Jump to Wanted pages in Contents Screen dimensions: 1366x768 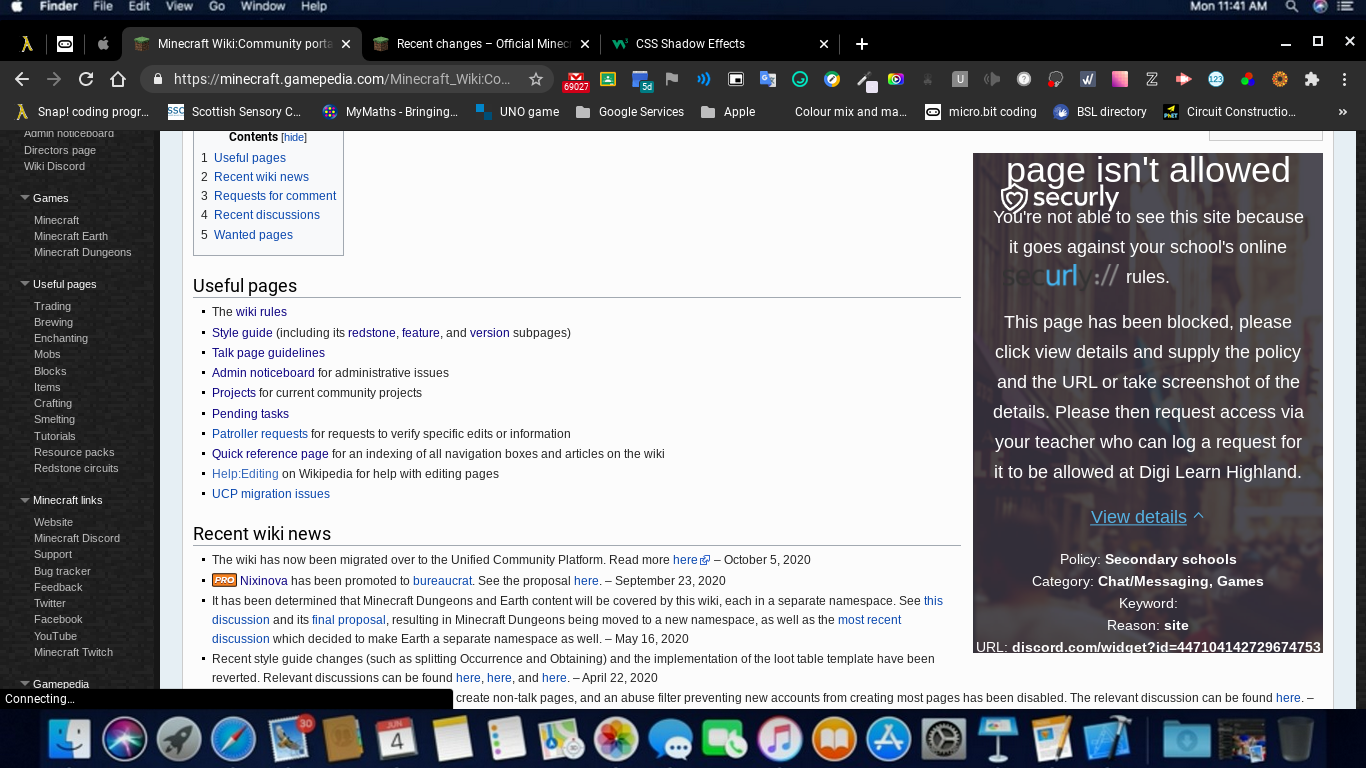[x=253, y=235]
